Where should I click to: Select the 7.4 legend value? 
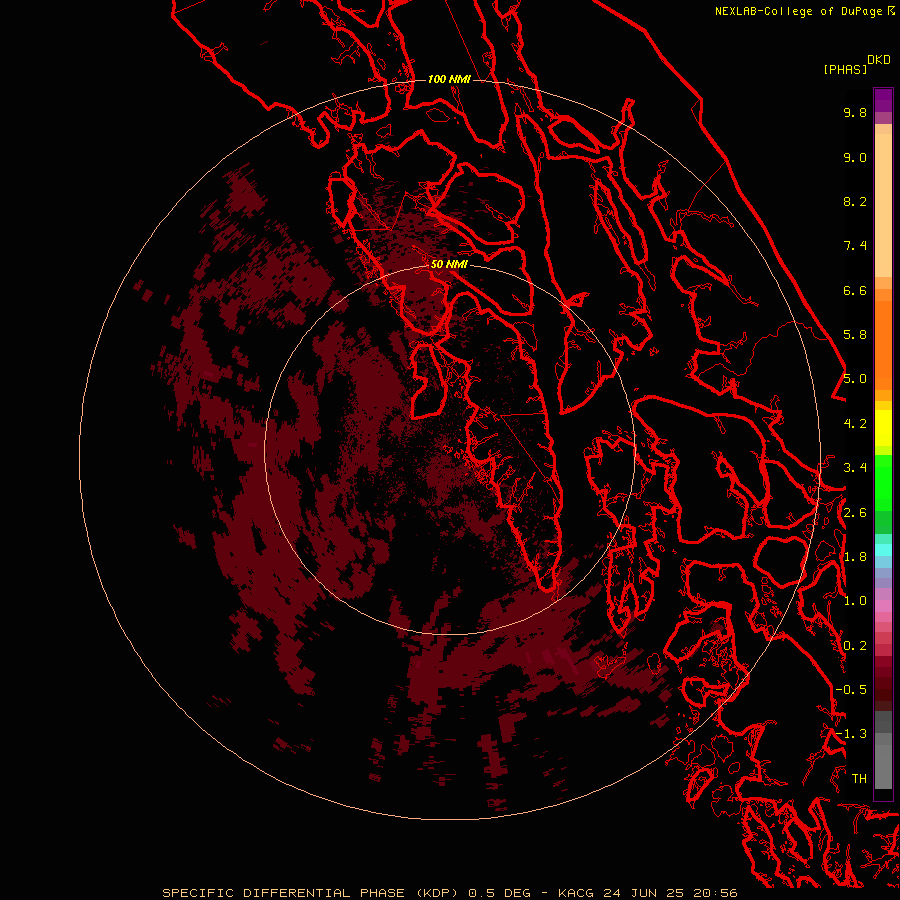[x=855, y=246]
